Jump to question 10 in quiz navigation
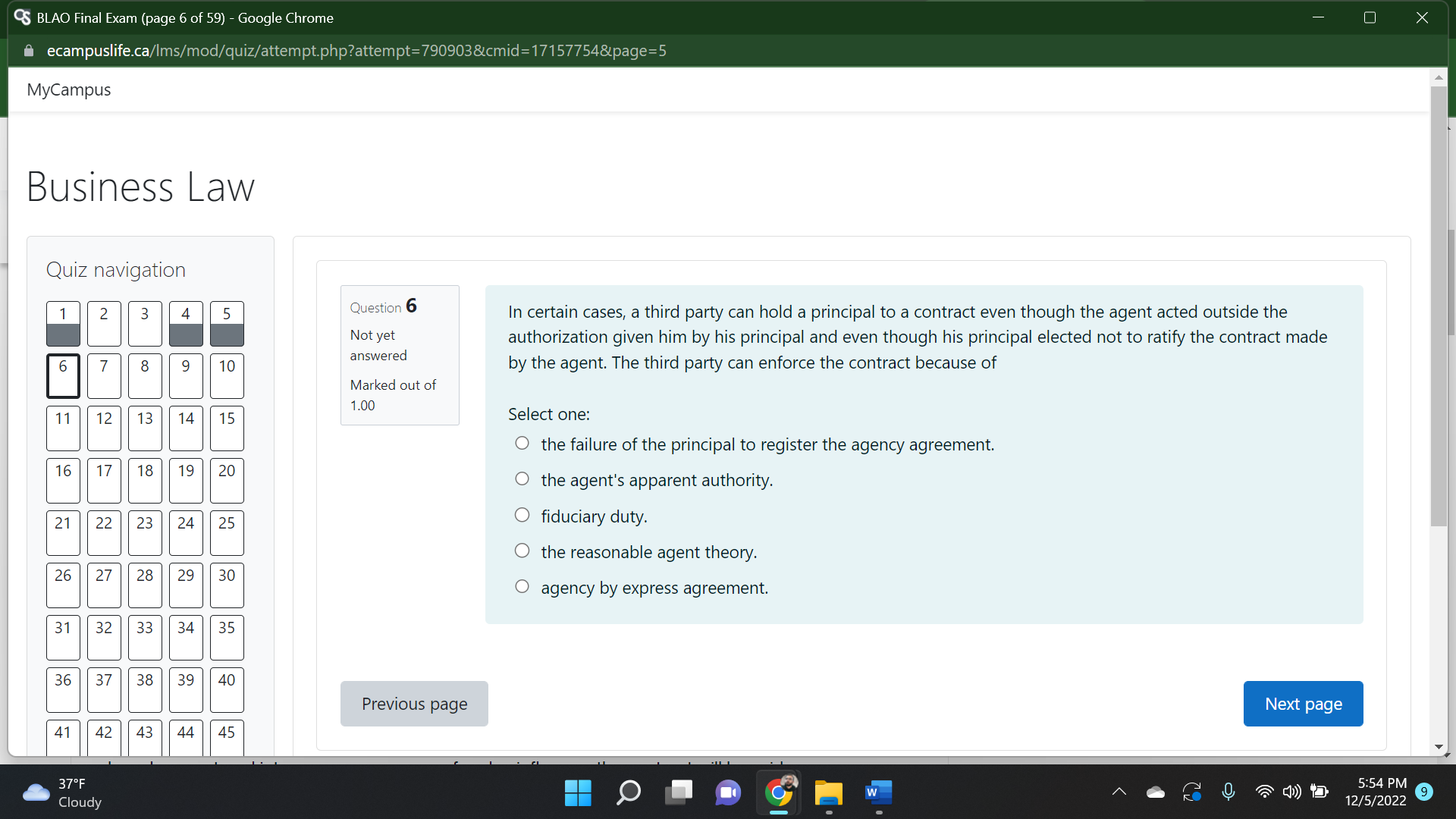Image resolution: width=1456 pixels, height=819 pixels. 226,375
